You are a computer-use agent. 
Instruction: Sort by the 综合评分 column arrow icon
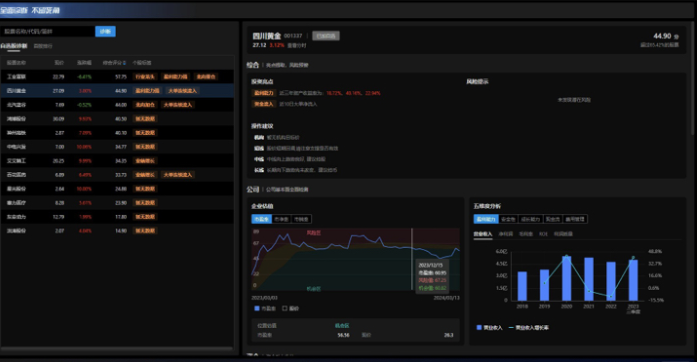[124, 63]
